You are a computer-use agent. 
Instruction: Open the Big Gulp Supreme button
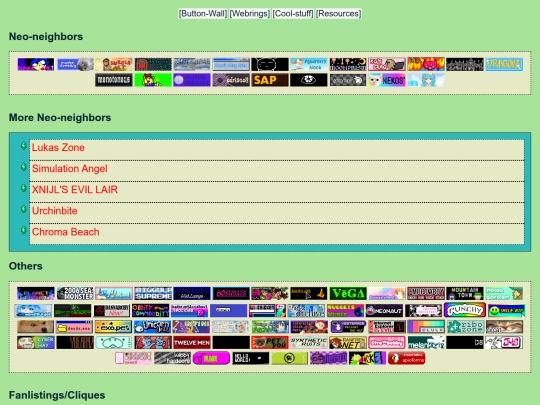pyautogui.click(x=153, y=293)
